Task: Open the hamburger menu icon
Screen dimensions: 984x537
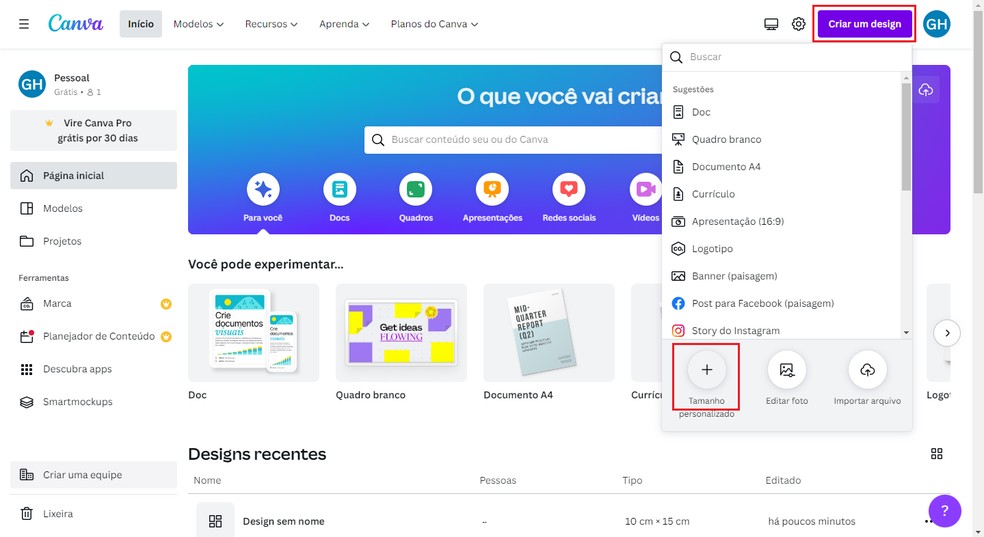Action: click(24, 24)
